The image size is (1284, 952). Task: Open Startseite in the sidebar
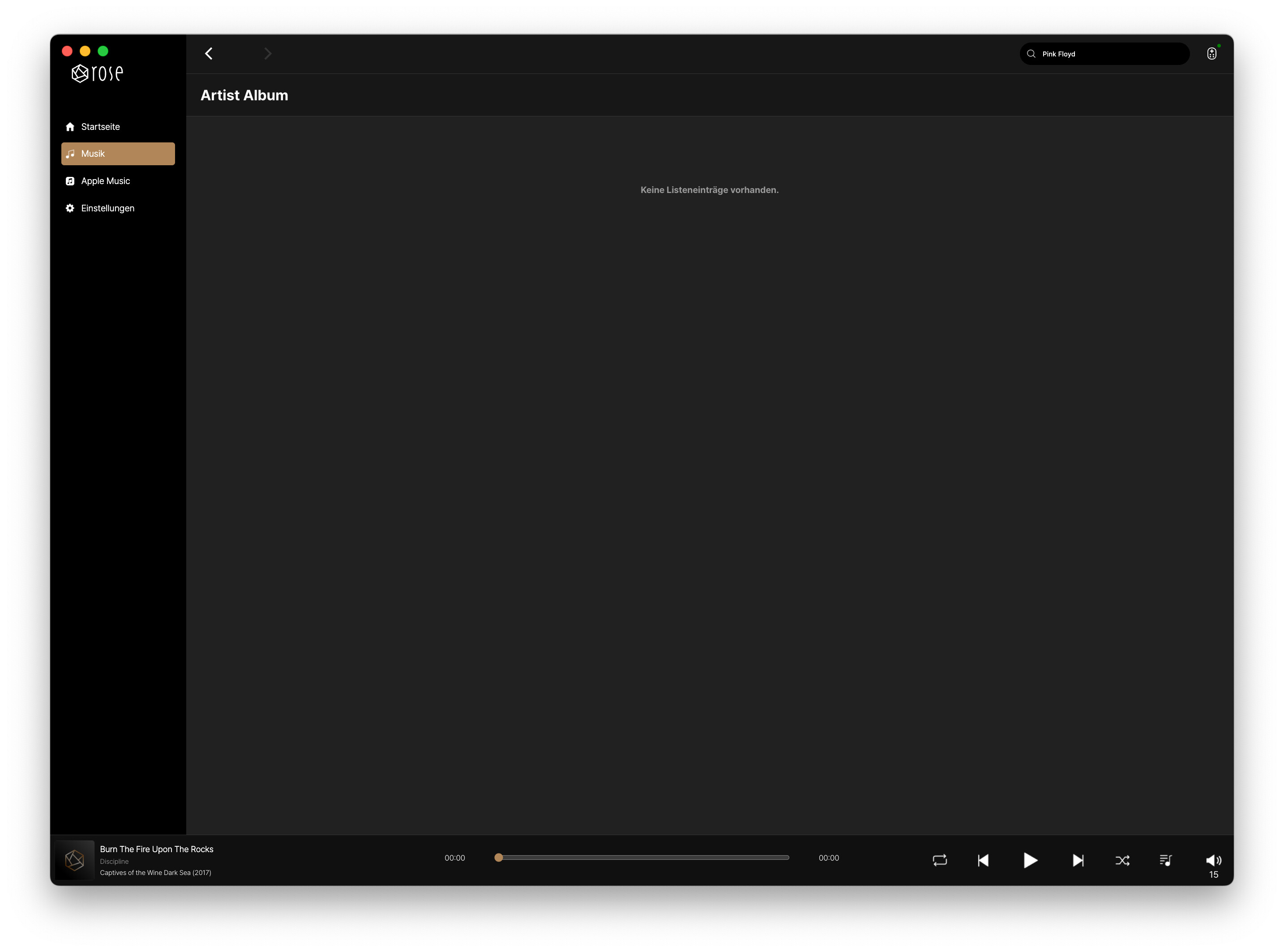coord(118,127)
